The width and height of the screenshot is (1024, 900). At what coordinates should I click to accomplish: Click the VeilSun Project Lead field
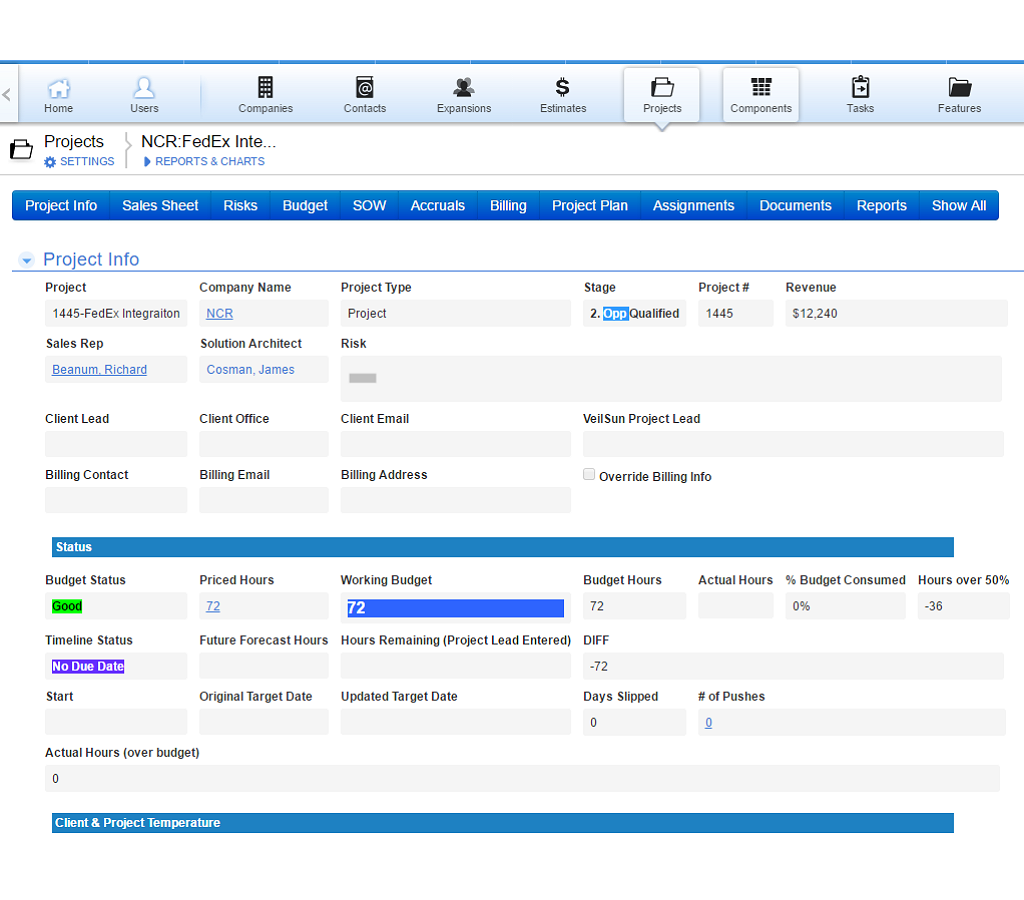coord(793,444)
